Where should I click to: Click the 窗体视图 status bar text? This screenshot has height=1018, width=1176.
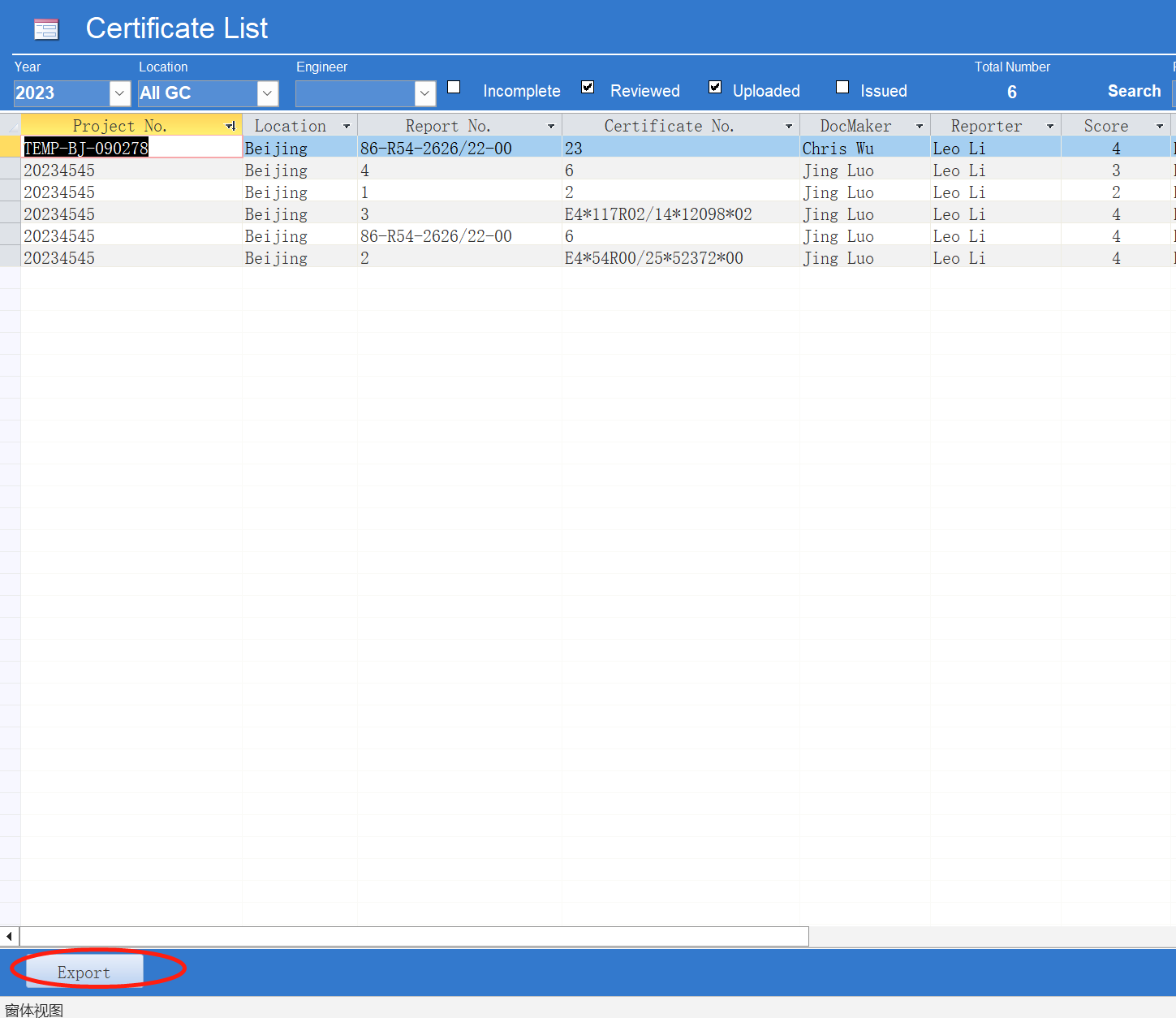[33, 1010]
